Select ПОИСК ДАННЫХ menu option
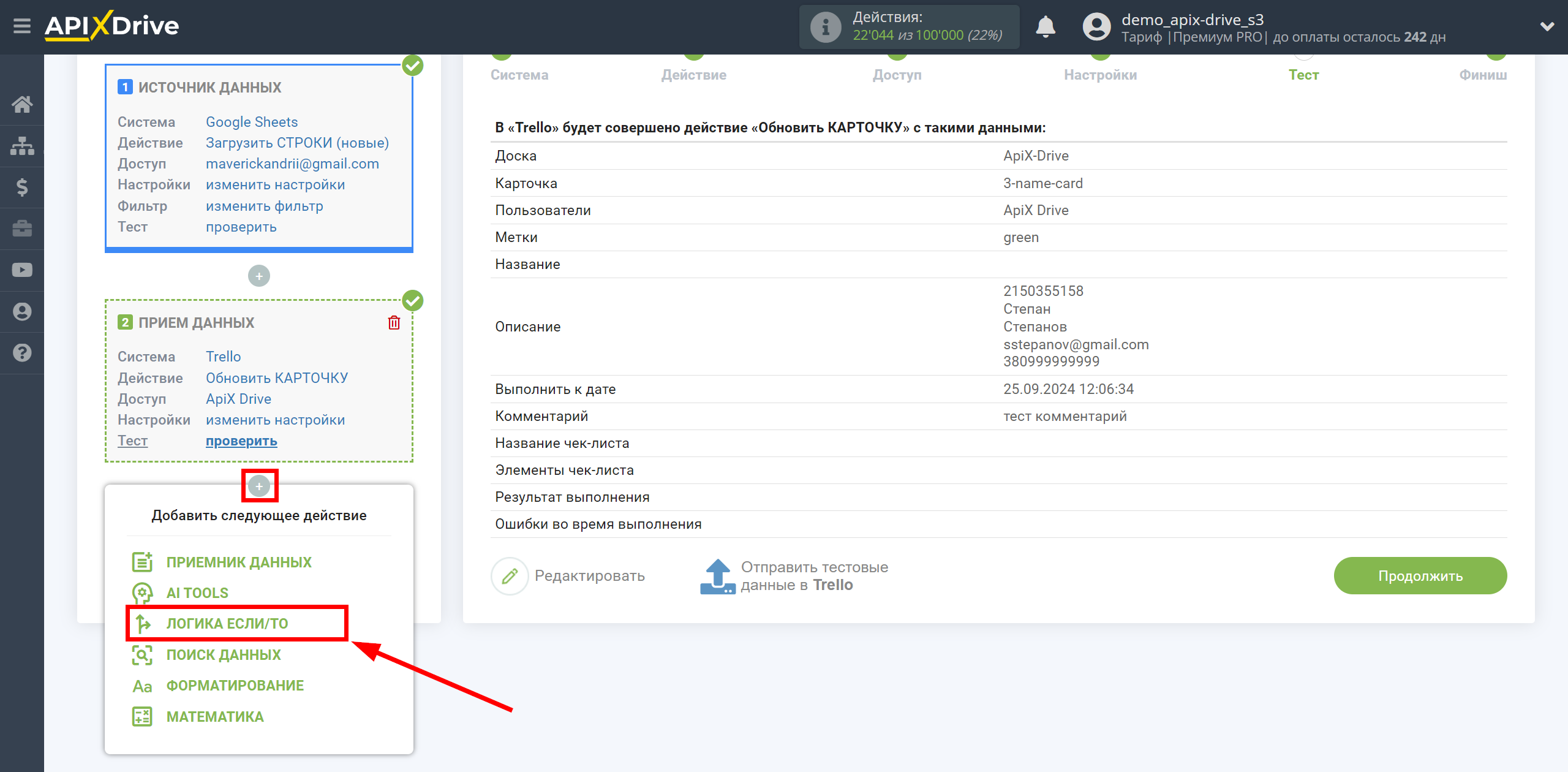 point(224,655)
